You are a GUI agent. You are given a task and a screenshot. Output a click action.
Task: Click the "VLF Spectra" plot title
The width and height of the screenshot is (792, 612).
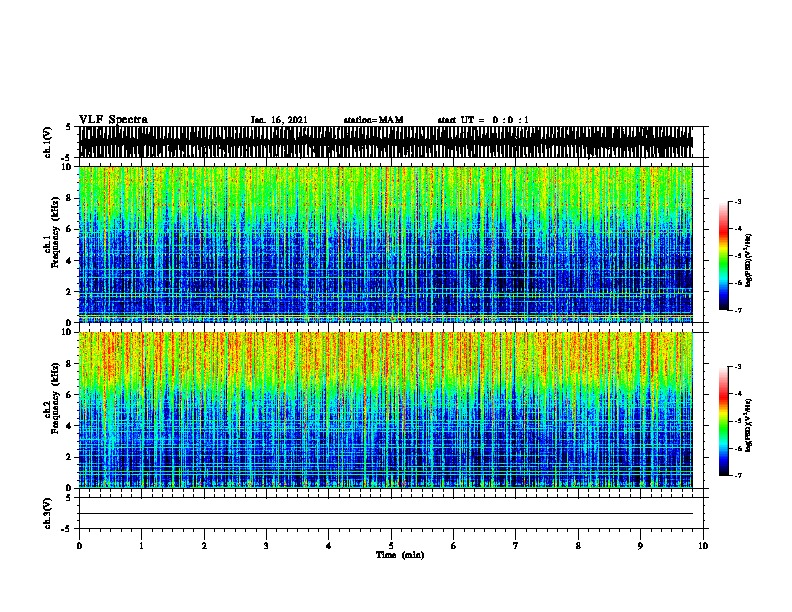point(113,120)
